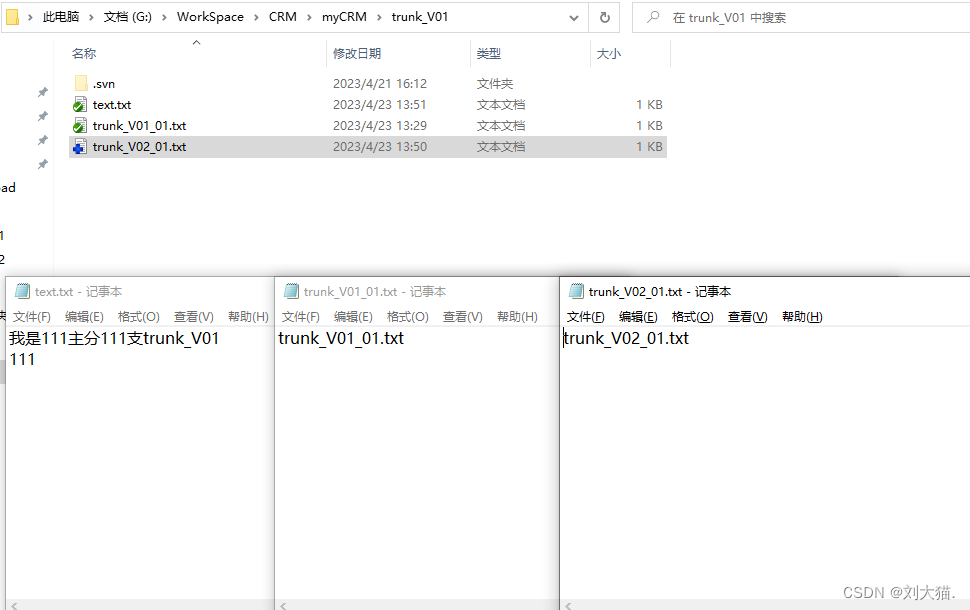Open 查看(V) menu in trunk_V01_01.txt Notepad
This screenshot has height=610, width=970.
463,317
